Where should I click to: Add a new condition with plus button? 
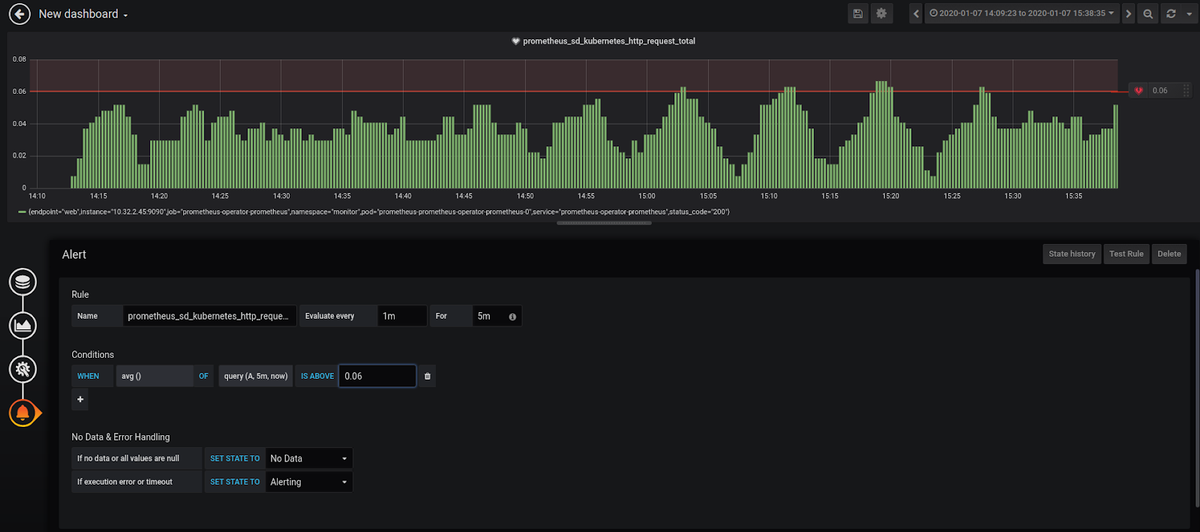(x=80, y=400)
